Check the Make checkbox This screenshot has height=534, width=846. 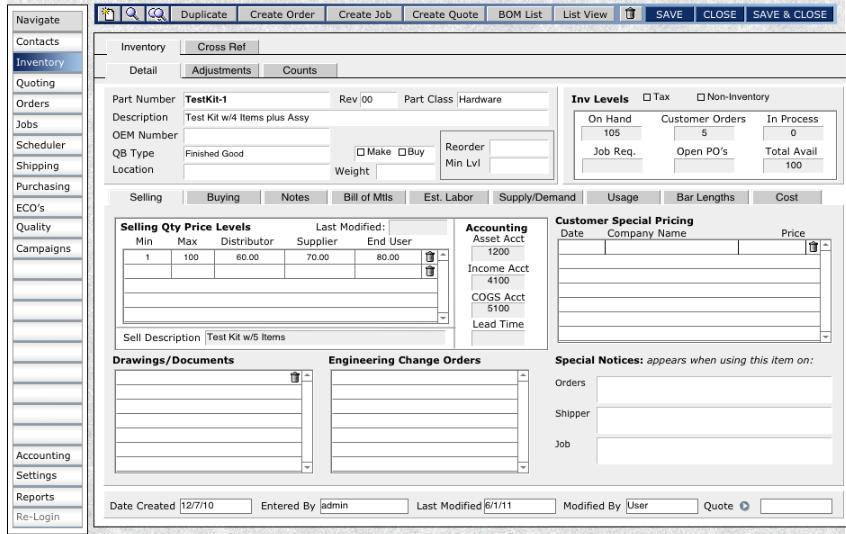point(360,153)
